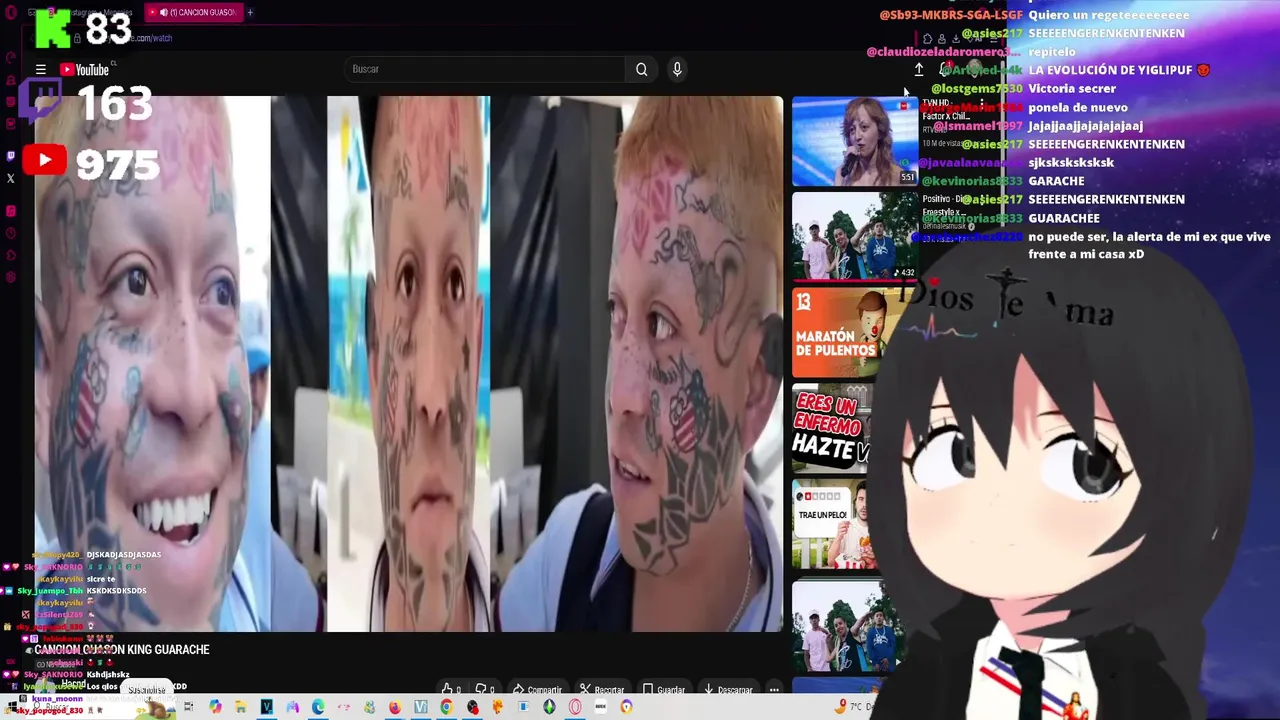Open the Opera main menu logo
The height and width of the screenshot is (720, 1280).
click(11, 12)
